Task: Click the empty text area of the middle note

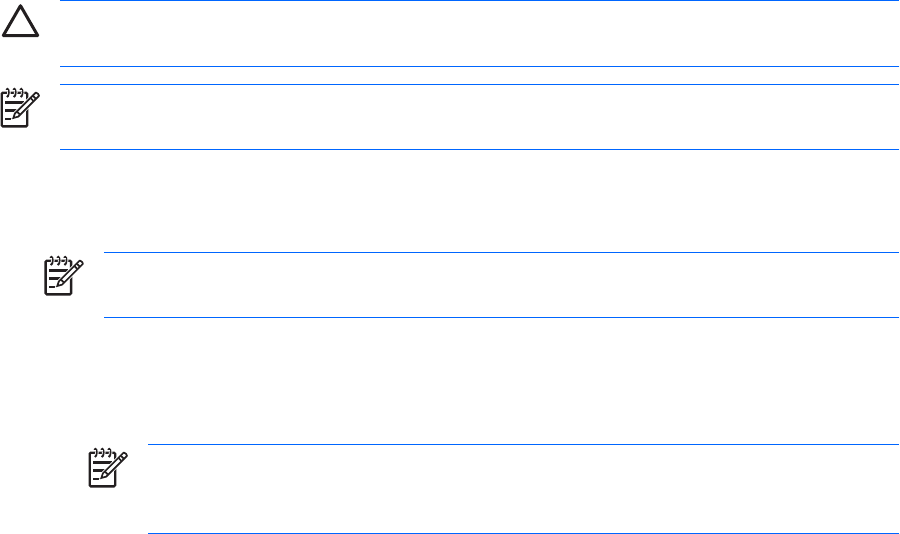Action: coord(500,286)
